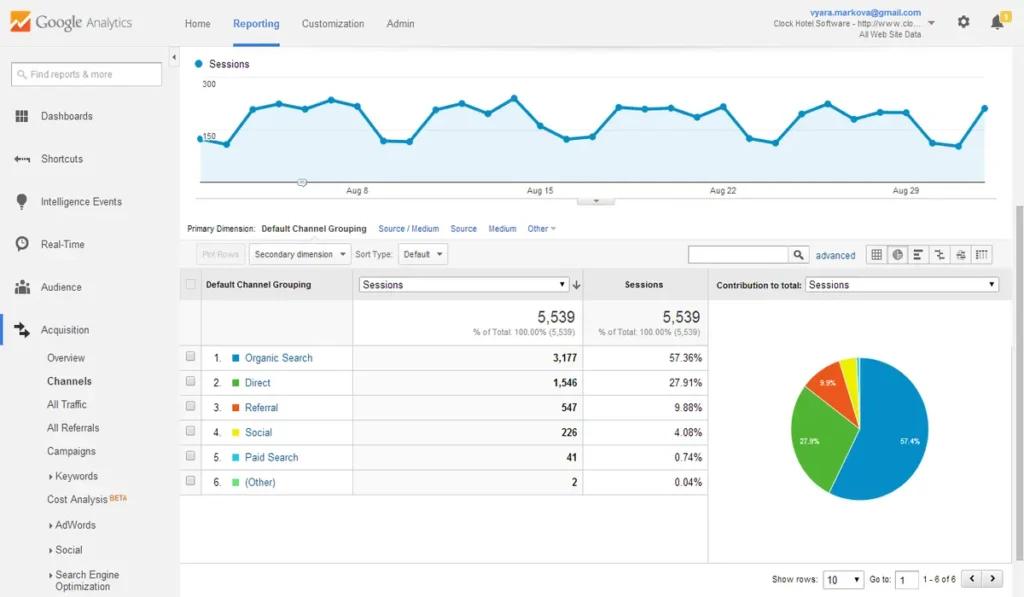
Task: Go to the next page arrow
Action: pos(993,579)
